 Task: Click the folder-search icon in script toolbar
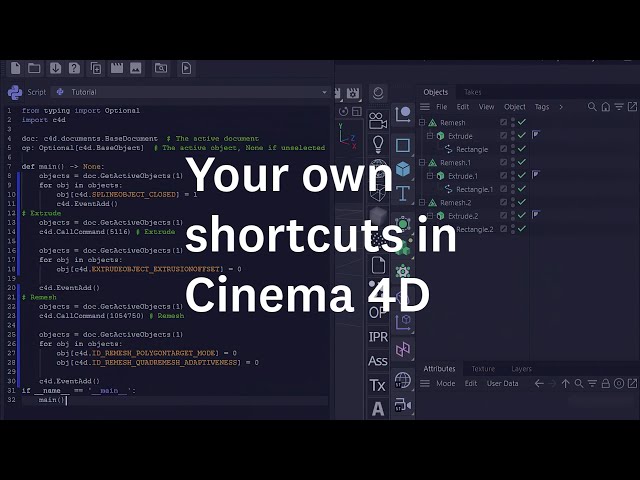pyautogui.click(x=161, y=68)
